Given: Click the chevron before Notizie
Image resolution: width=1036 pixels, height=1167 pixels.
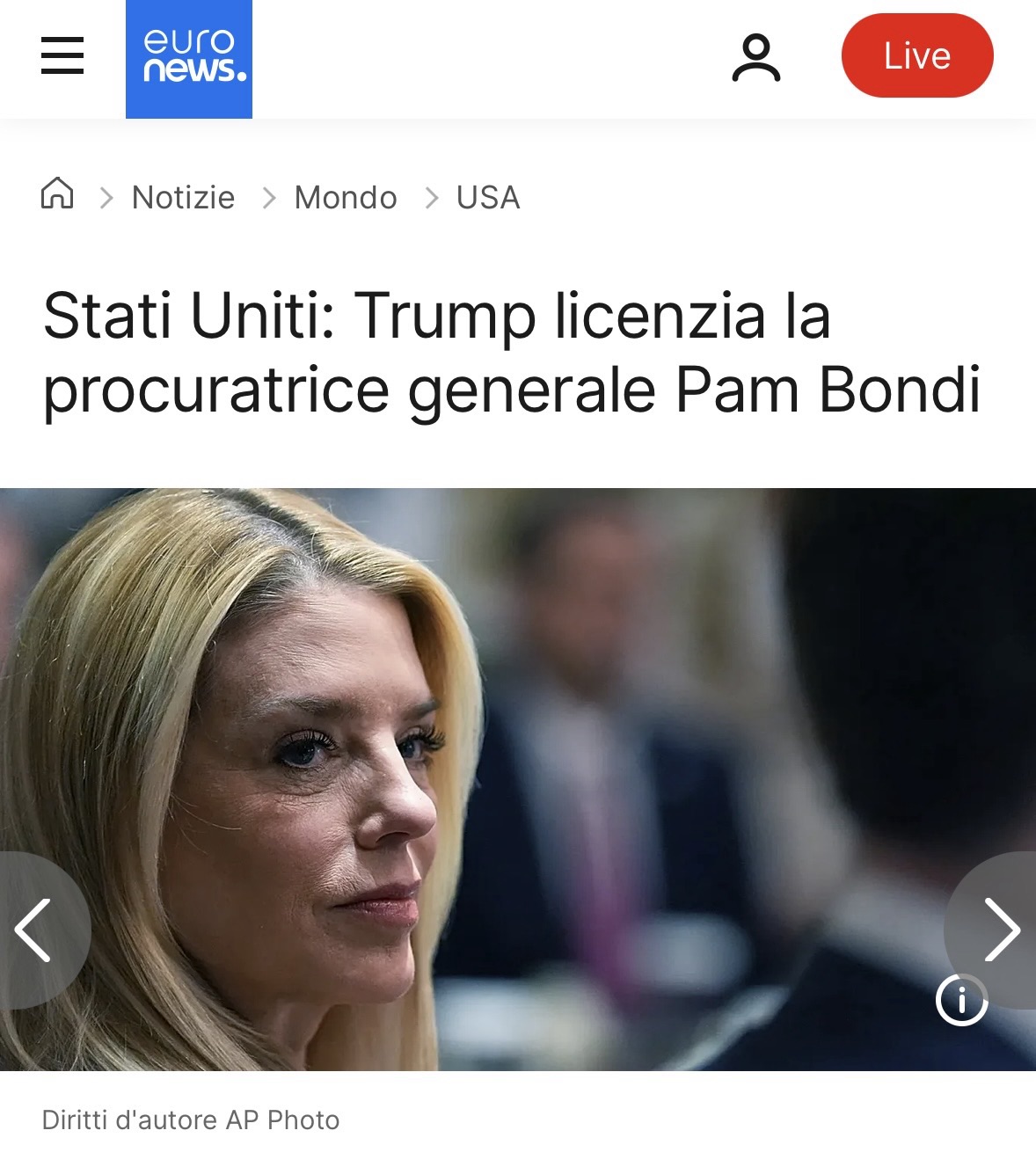Looking at the screenshot, I should point(106,198).
